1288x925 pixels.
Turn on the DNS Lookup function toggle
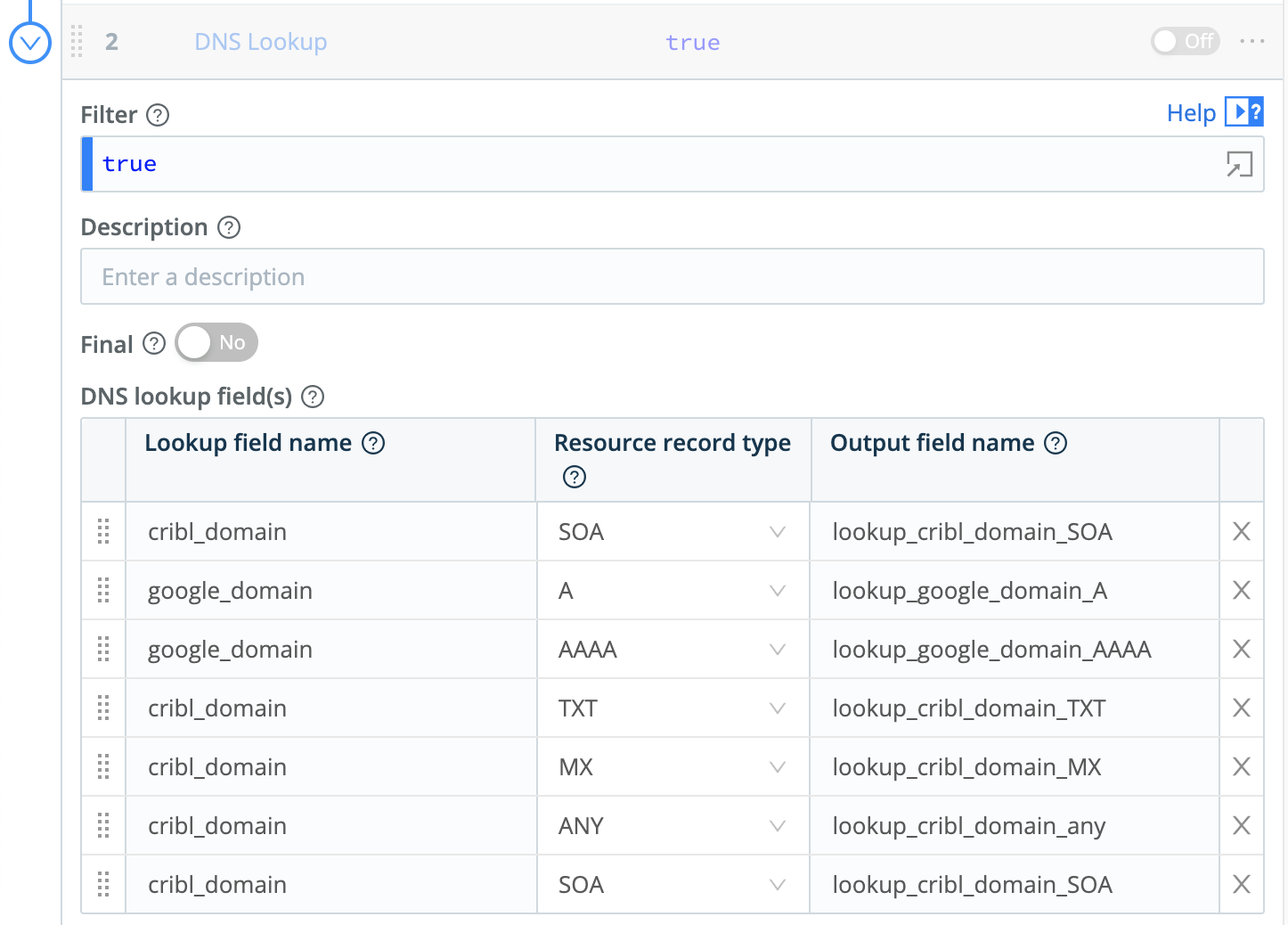(x=1185, y=41)
